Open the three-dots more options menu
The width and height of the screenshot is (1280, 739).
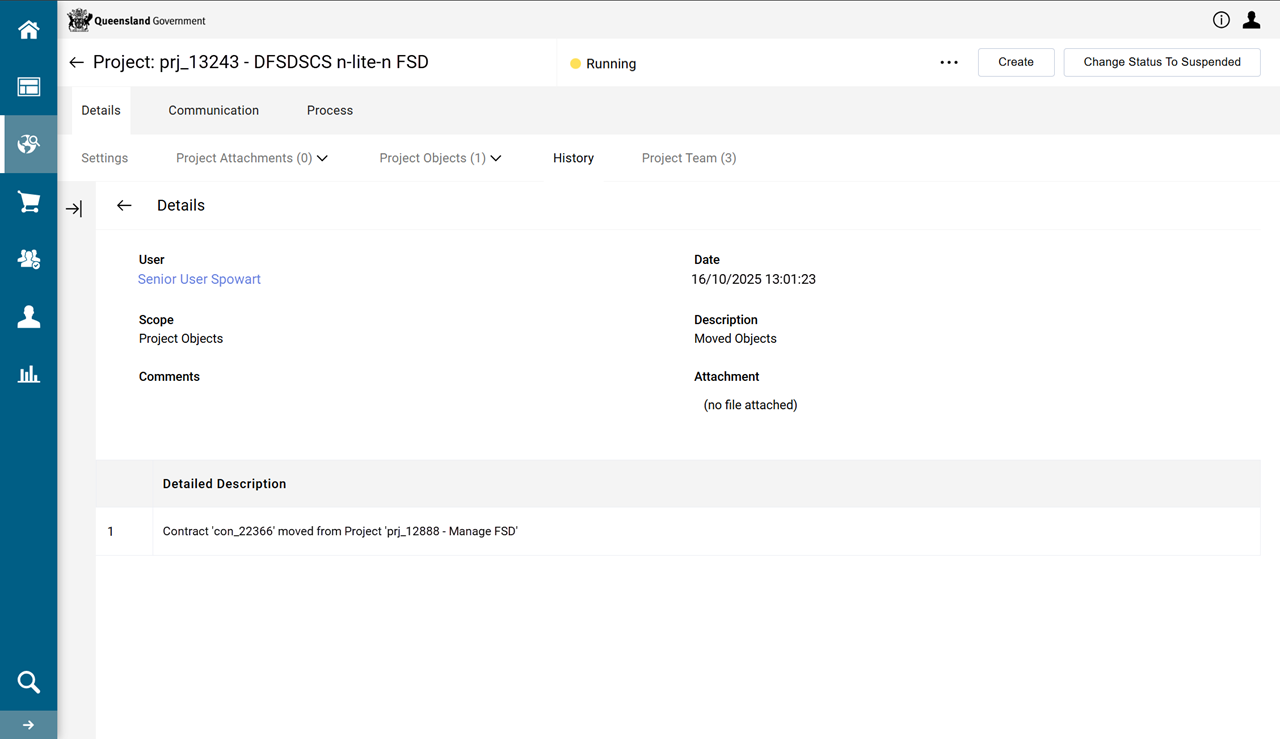point(949,62)
